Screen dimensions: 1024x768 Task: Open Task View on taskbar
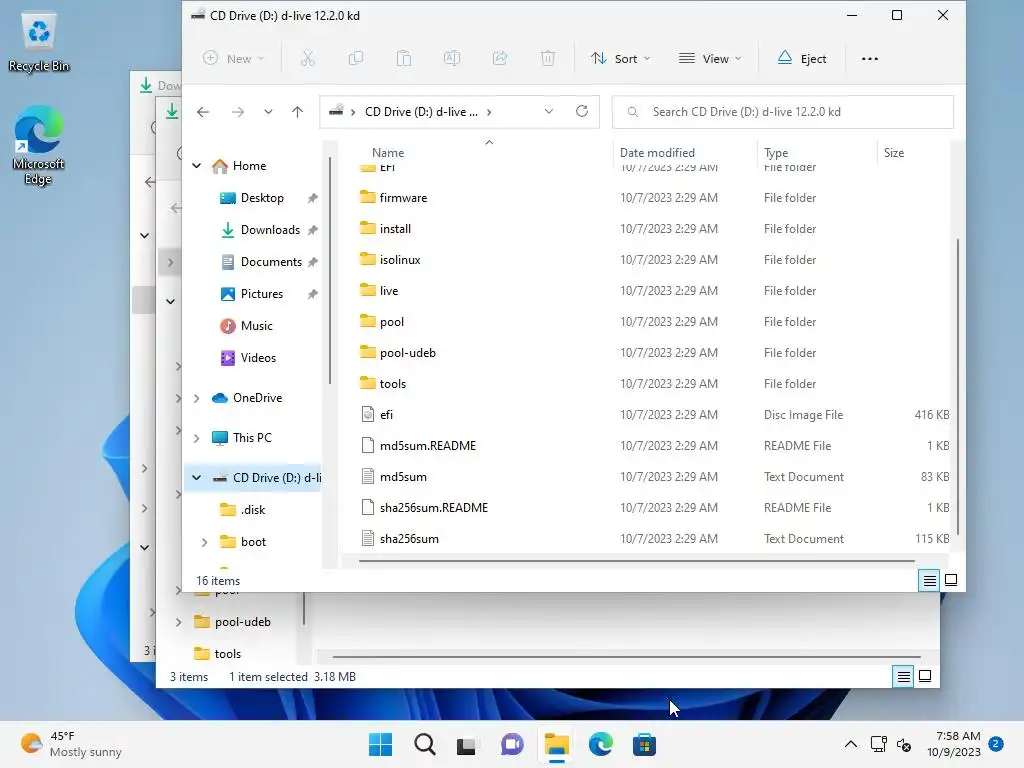[468, 744]
